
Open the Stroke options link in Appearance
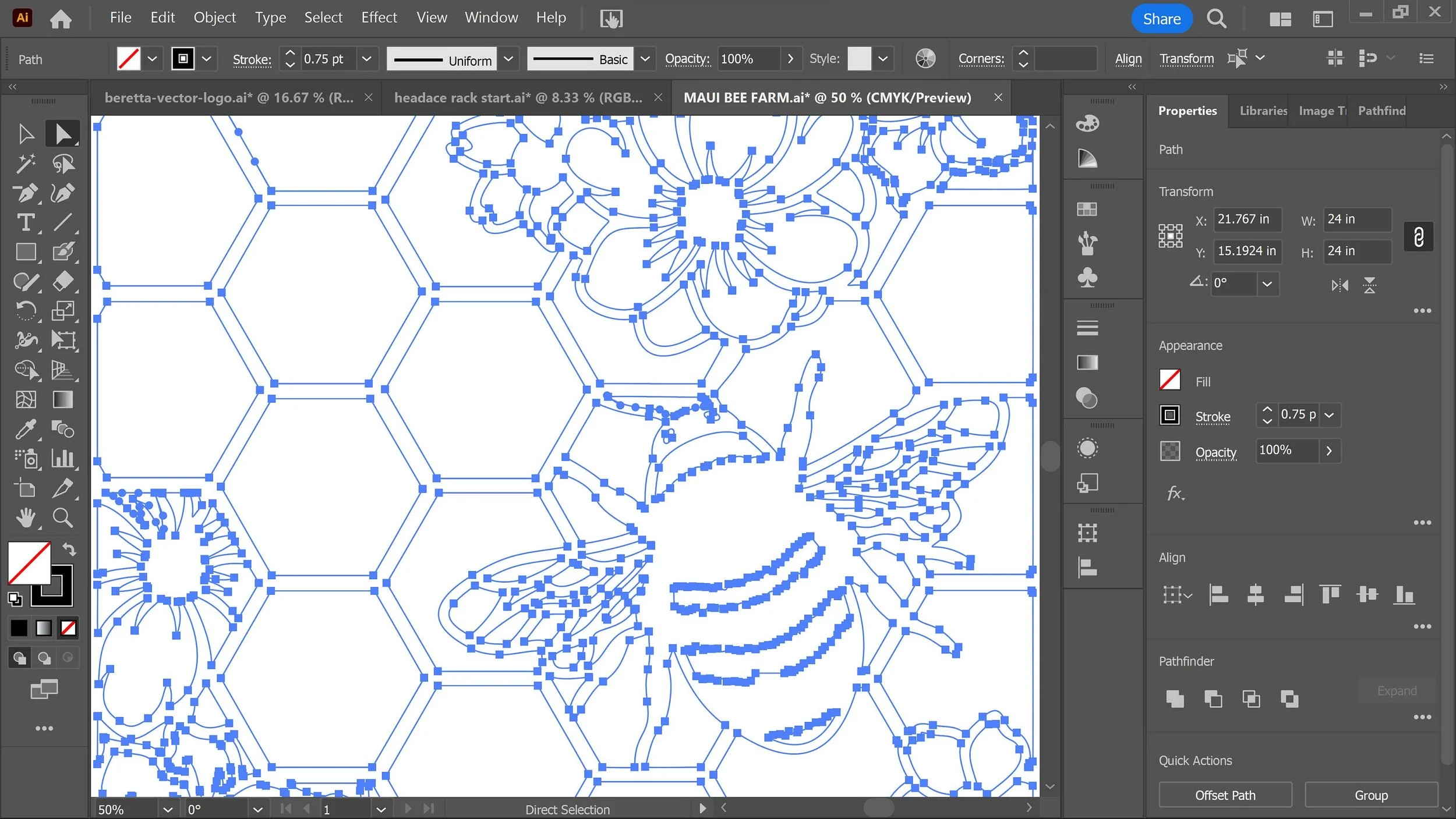pyautogui.click(x=1213, y=417)
